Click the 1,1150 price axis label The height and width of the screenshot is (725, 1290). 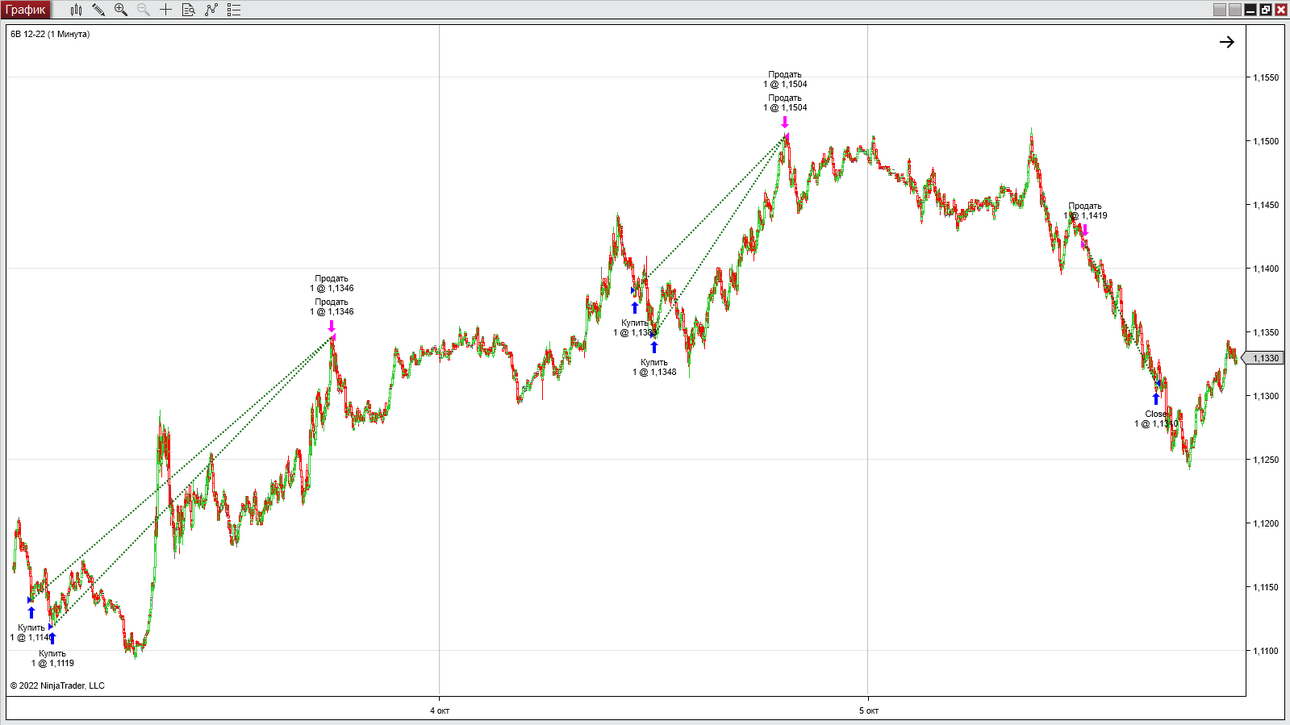coord(1266,587)
